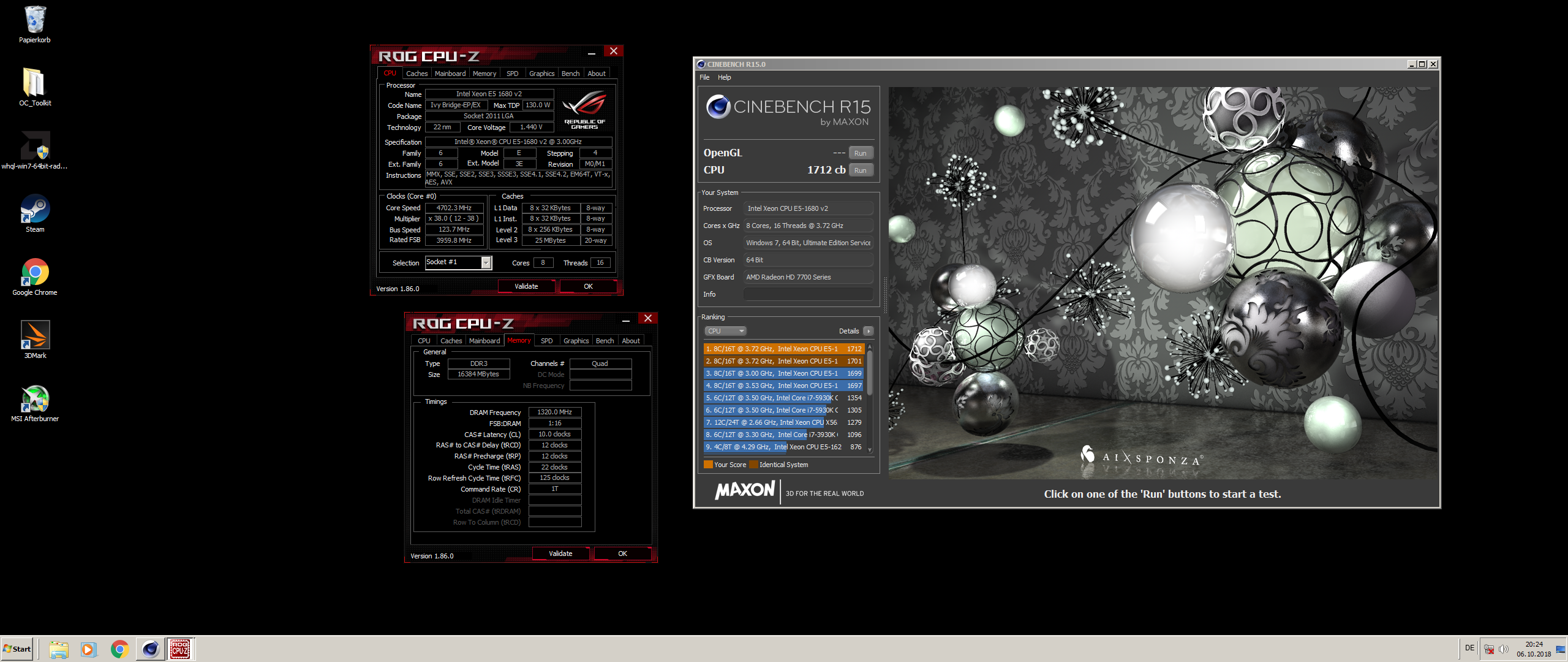
Task: Close the upper ROG CPU-Z window
Action: coord(613,51)
